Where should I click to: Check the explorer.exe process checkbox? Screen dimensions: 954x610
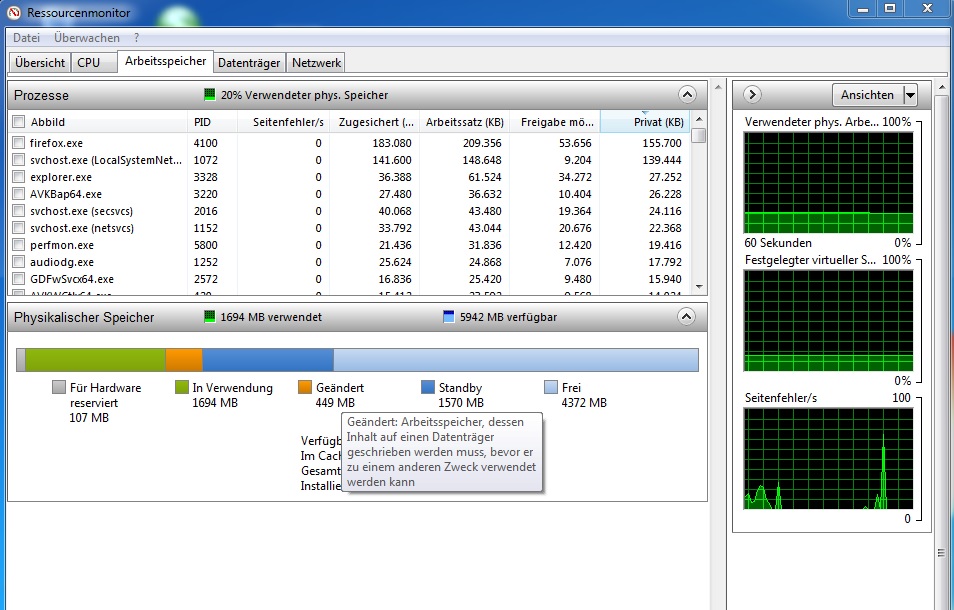[19, 176]
